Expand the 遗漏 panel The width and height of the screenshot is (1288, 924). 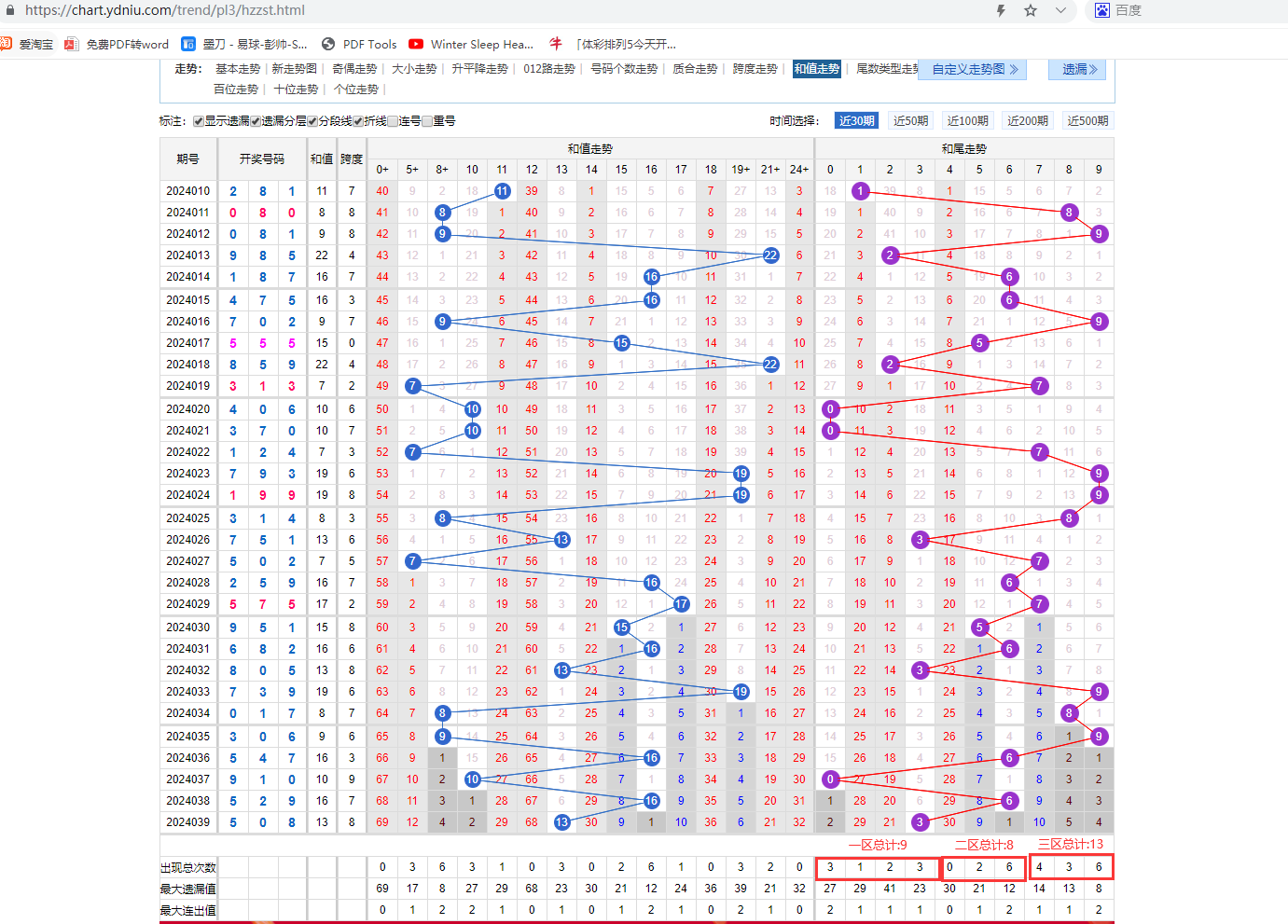coord(1079,69)
